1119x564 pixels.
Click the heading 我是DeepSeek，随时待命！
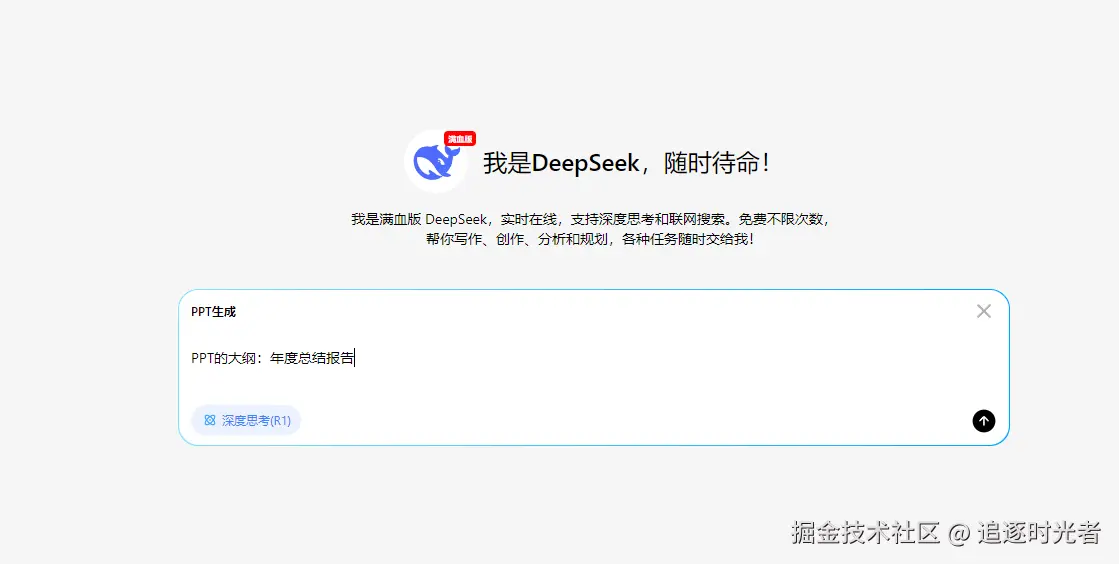pyautogui.click(x=627, y=163)
